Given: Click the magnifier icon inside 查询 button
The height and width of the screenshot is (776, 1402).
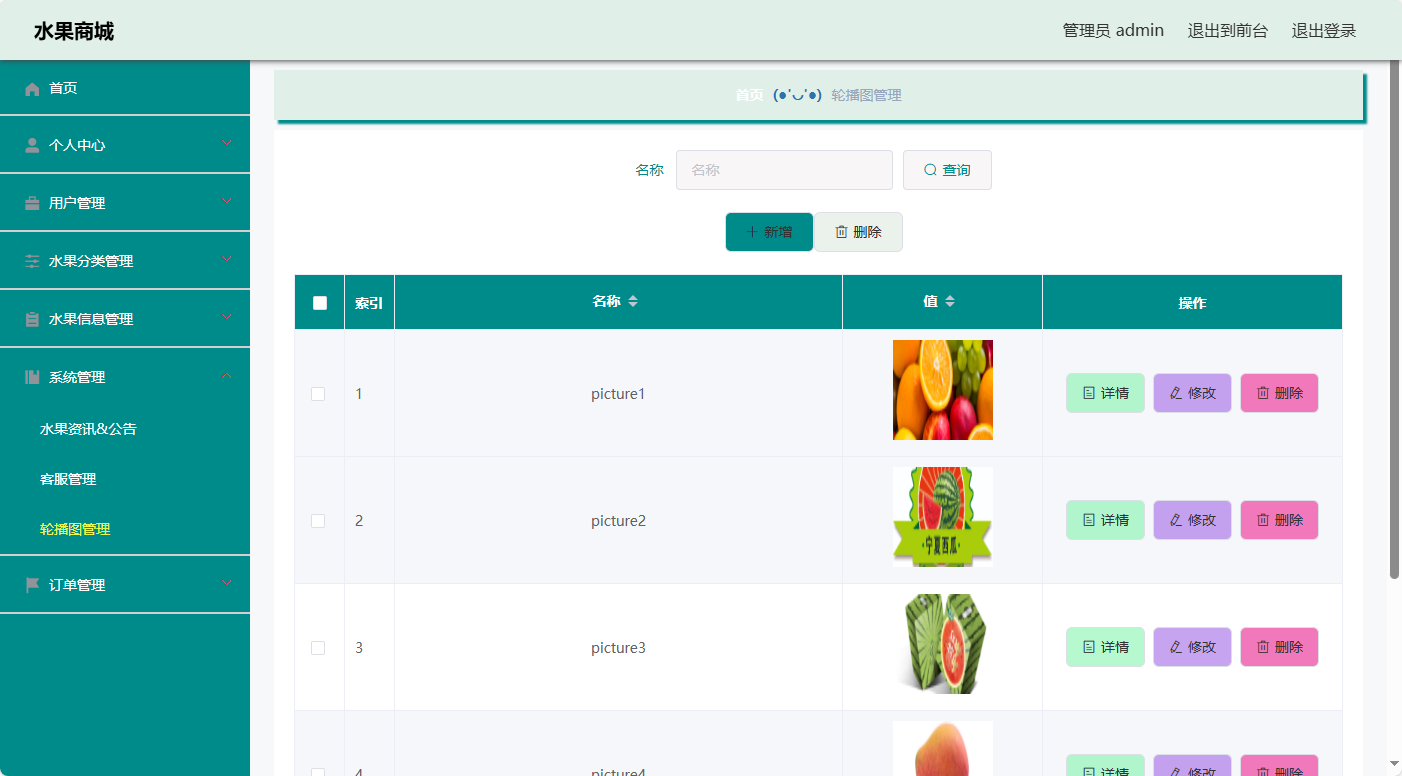Looking at the screenshot, I should pos(930,169).
